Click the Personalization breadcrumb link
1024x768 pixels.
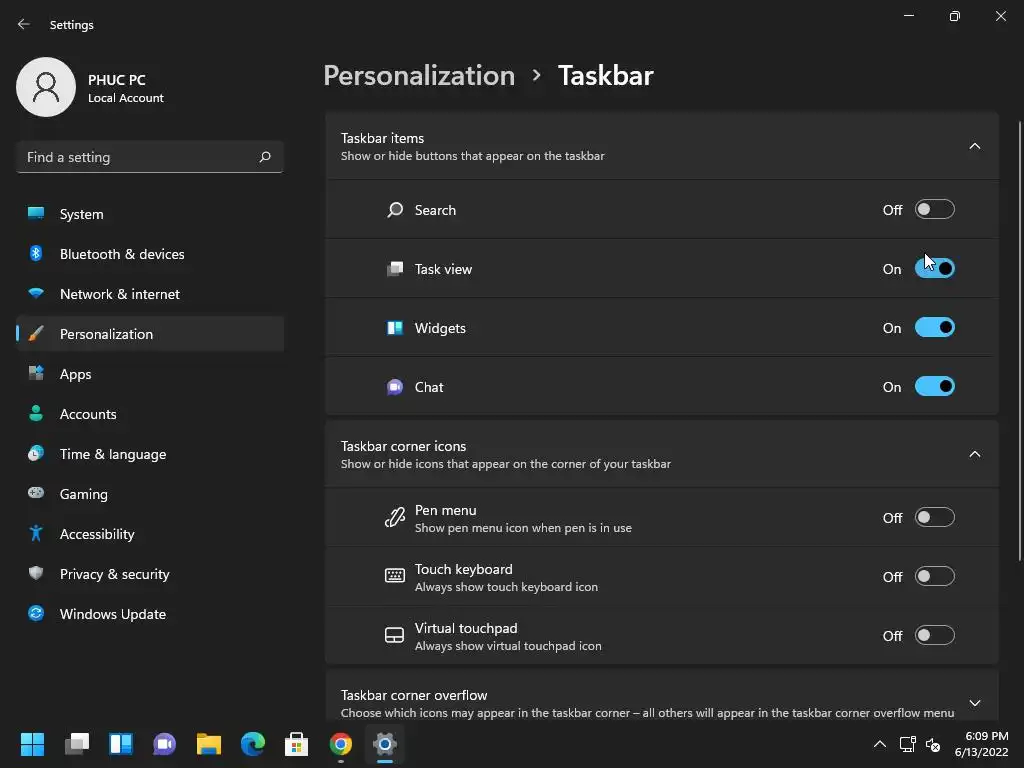click(x=419, y=76)
